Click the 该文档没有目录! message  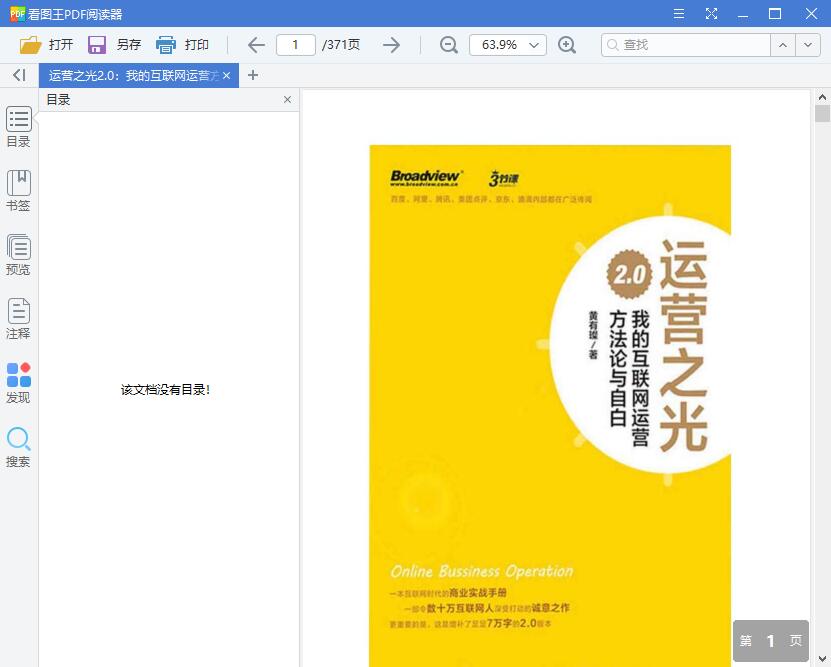[x=165, y=390]
